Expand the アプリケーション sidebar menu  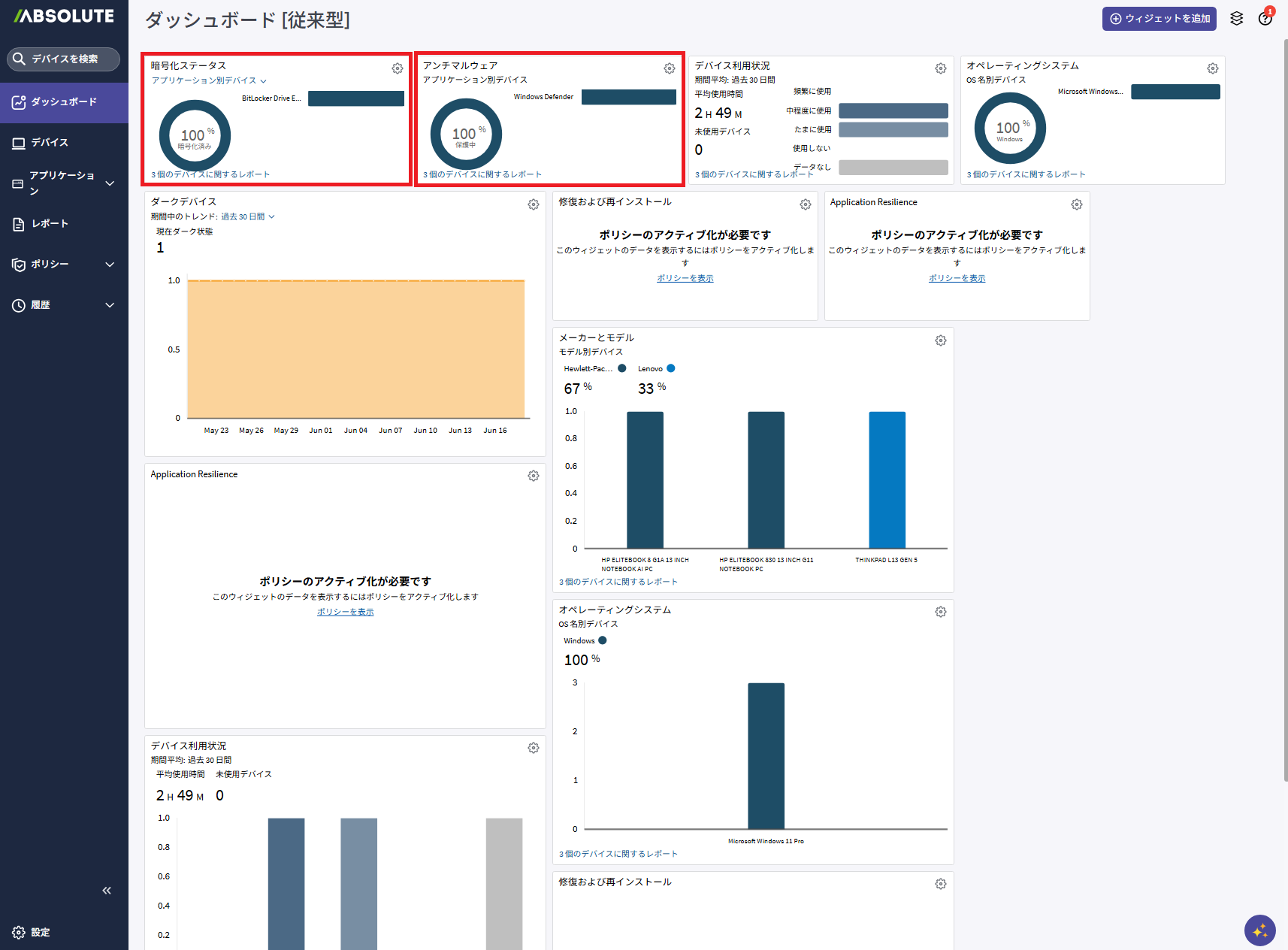click(64, 183)
